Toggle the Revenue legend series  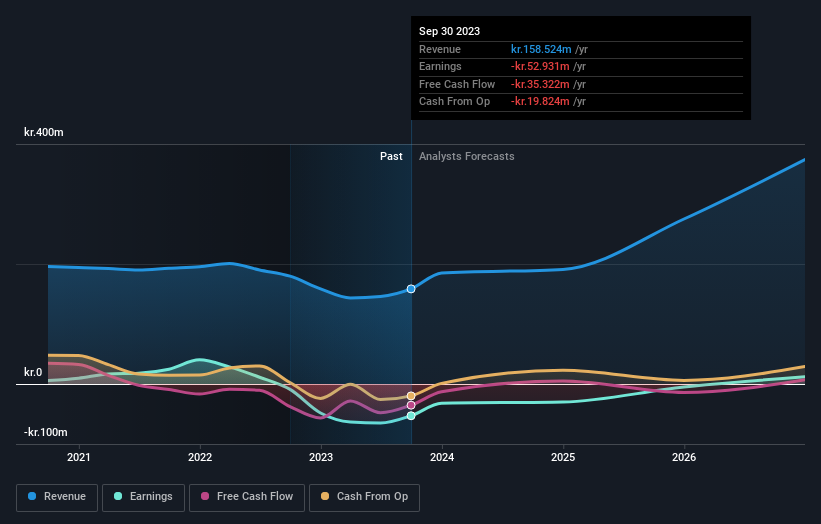point(57,497)
